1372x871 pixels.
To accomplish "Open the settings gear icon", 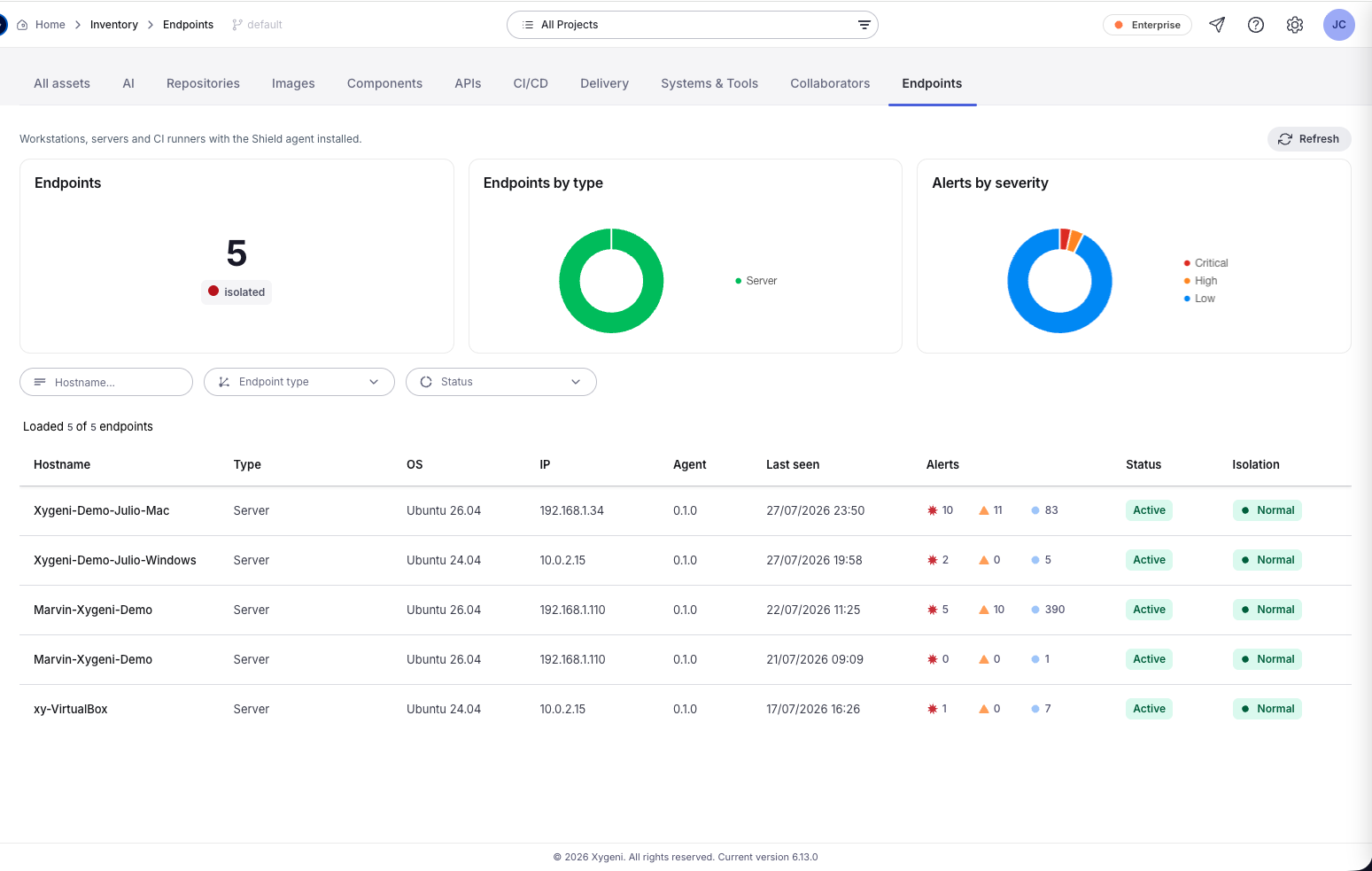I will click(x=1295, y=25).
